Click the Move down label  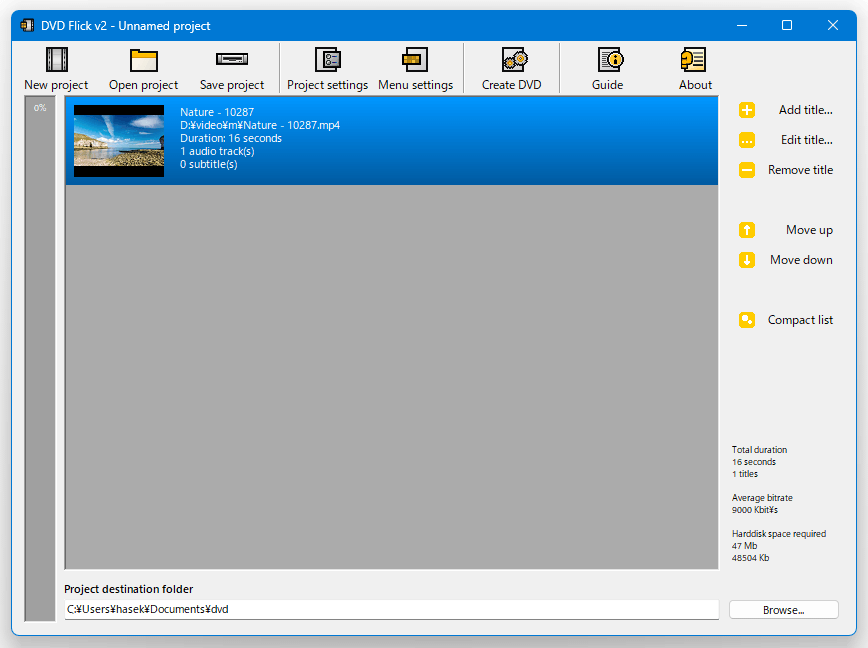click(801, 260)
